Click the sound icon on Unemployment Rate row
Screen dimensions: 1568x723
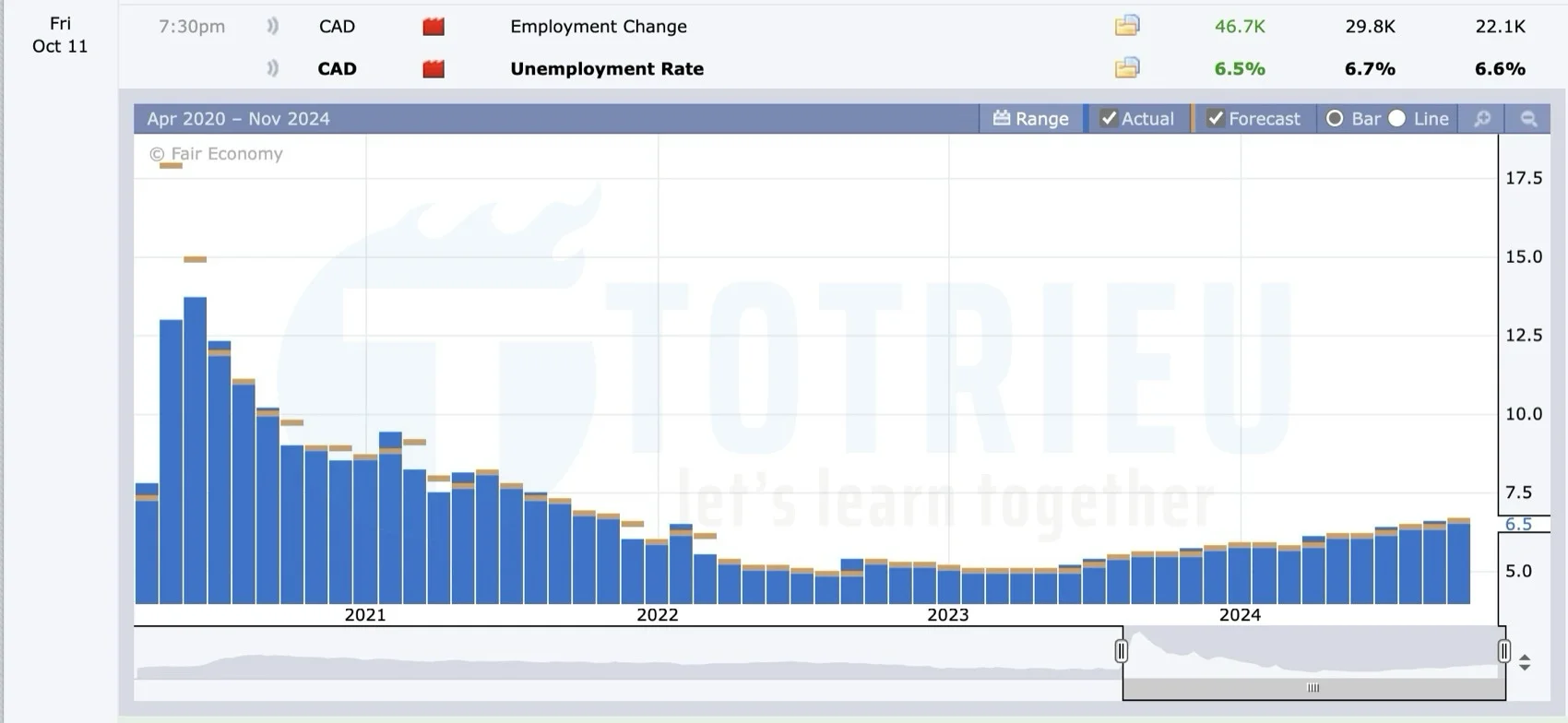[272, 69]
